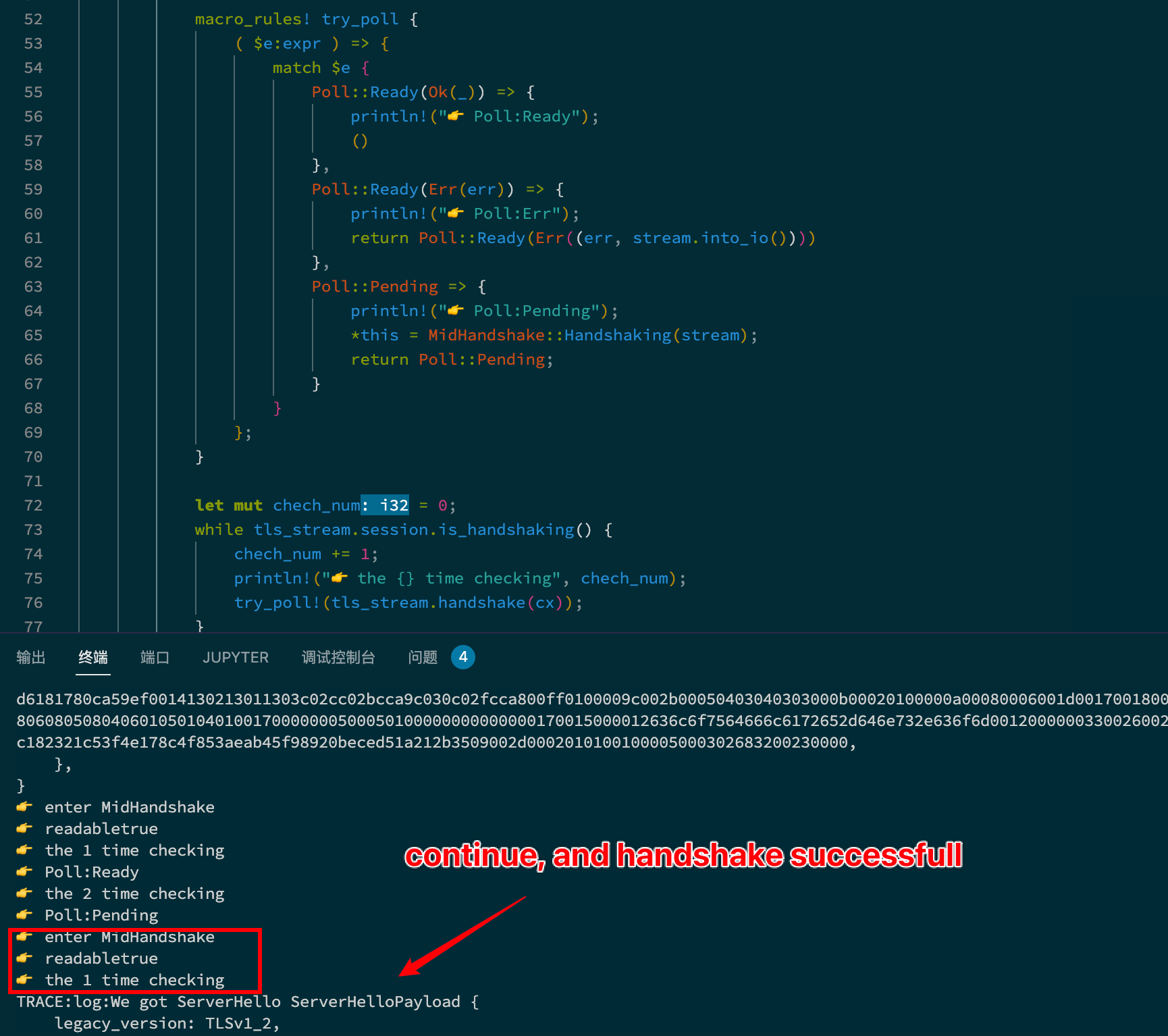The width and height of the screenshot is (1168, 1036).
Task: Click the problems count badge 4
Action: (x=463, y=657)
